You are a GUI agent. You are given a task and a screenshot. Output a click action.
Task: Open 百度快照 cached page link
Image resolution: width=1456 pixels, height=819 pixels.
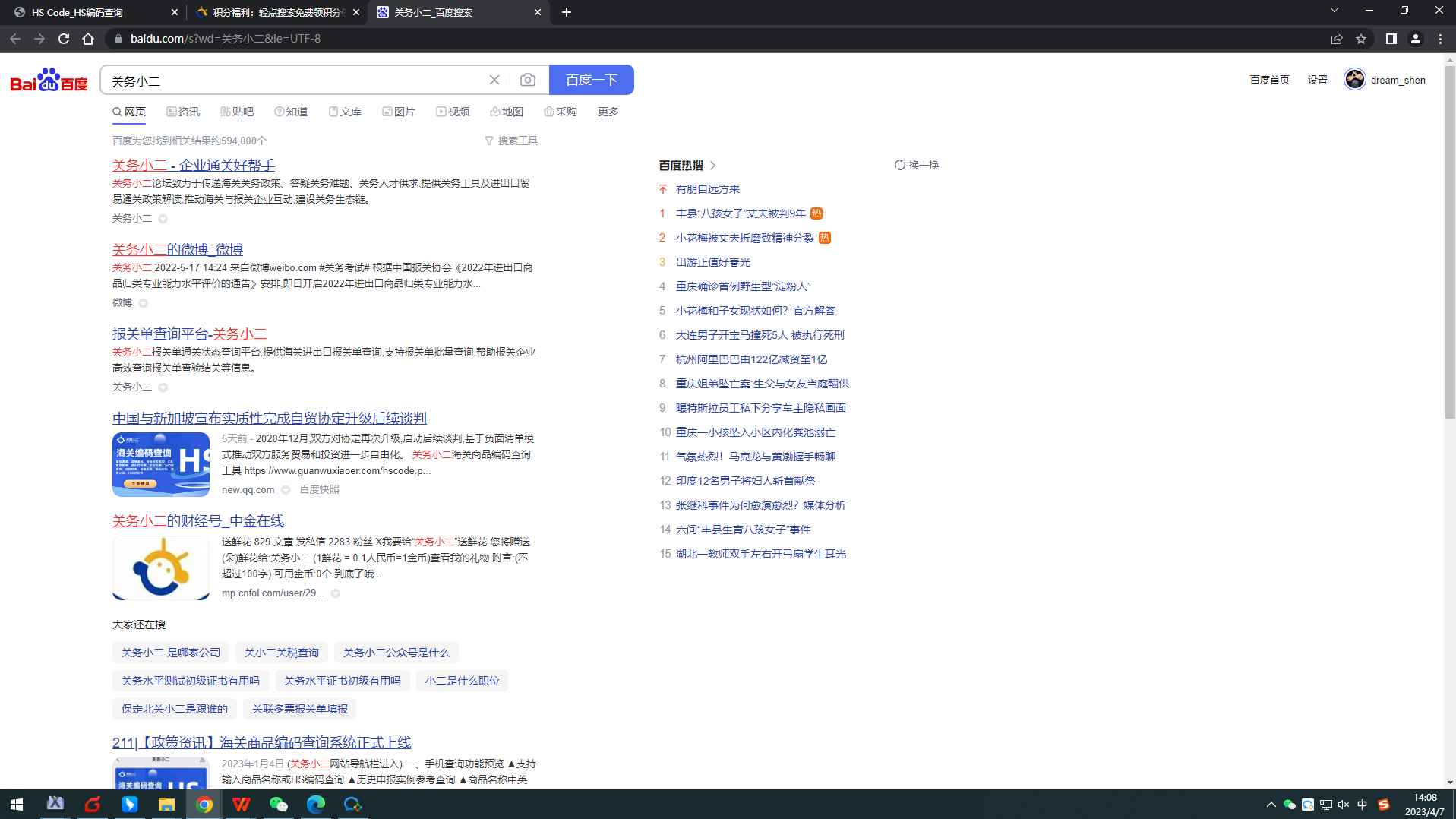click(319, 489)
